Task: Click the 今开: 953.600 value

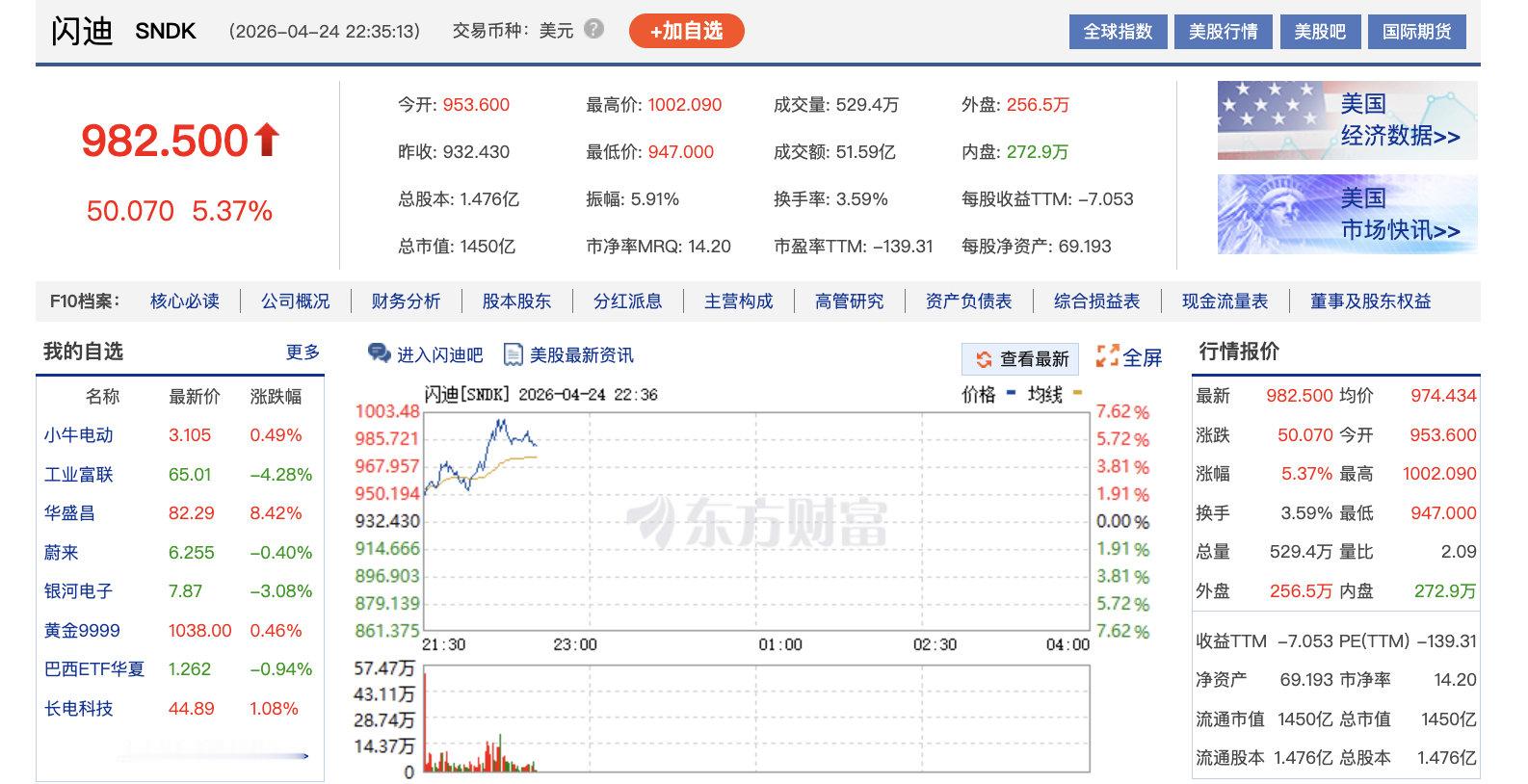Action: tap(476, 105)
